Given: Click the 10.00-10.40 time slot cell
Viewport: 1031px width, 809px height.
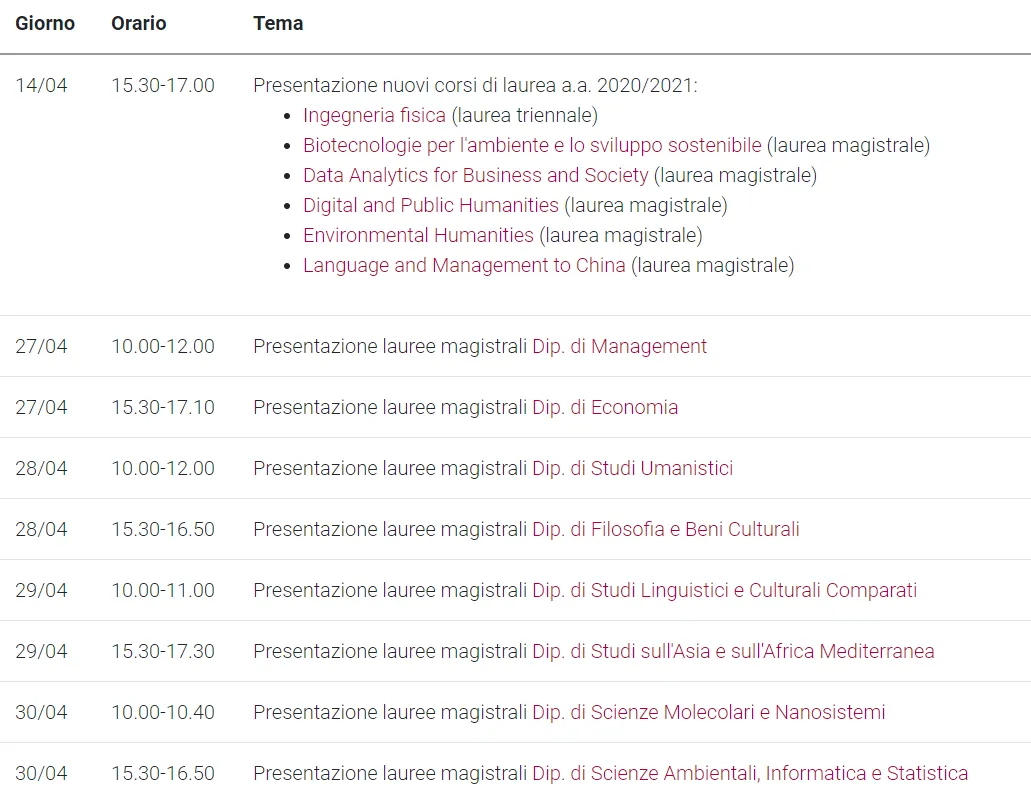Looking at the screenshot, I should [x=163, y=712].
